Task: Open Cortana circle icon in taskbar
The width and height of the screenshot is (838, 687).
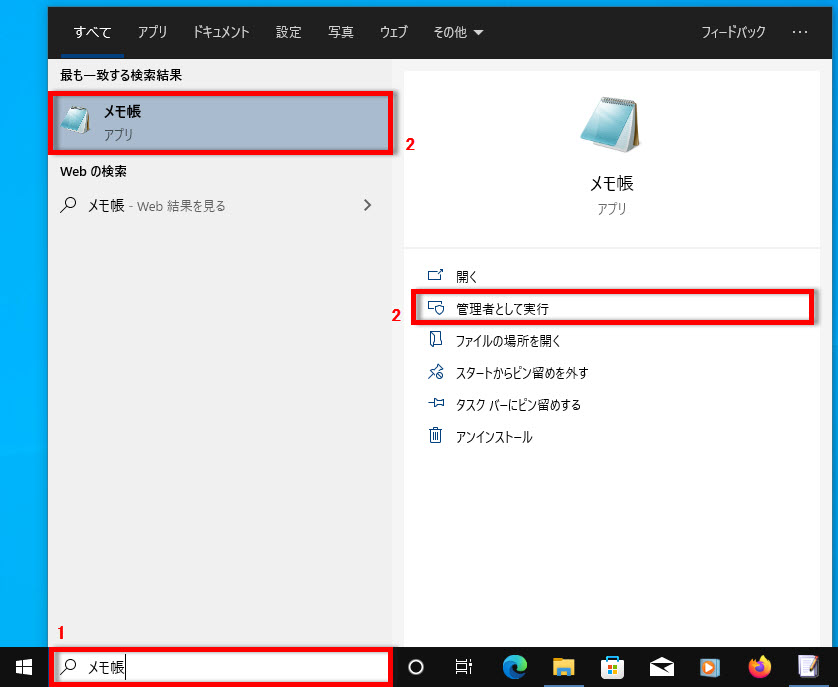Action: [x=417, y=667]
